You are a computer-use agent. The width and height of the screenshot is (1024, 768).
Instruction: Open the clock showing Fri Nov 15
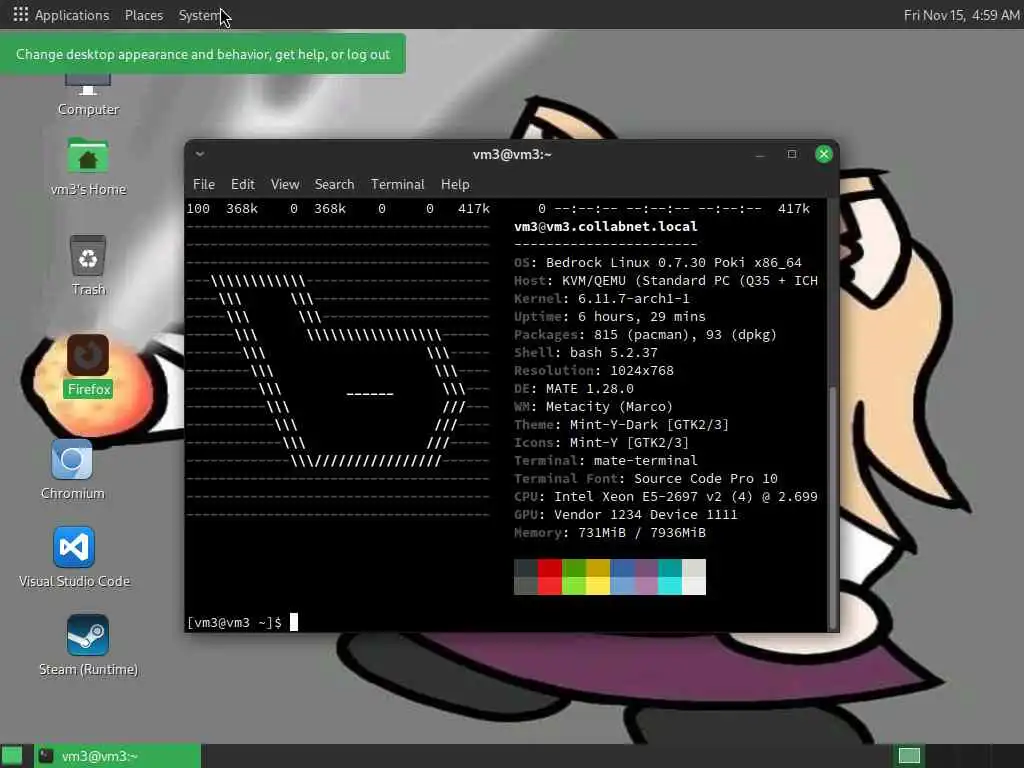961,15
